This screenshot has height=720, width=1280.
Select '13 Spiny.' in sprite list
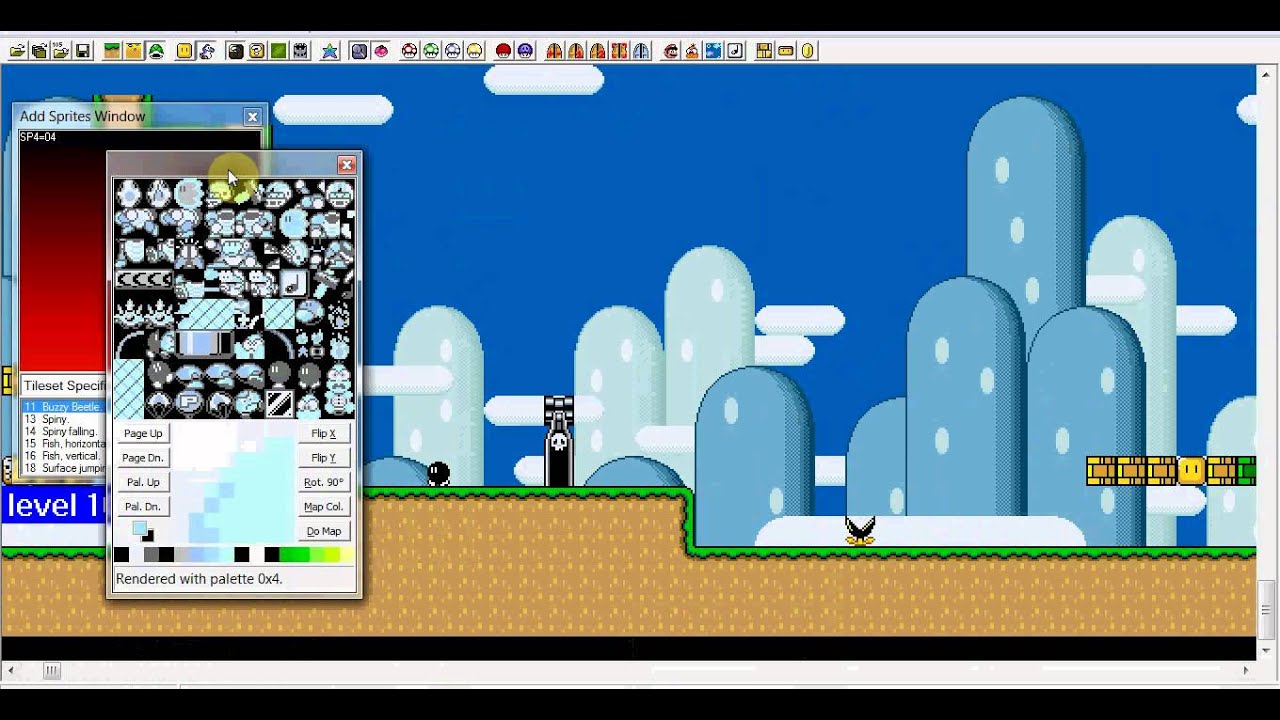pos(47,419)
